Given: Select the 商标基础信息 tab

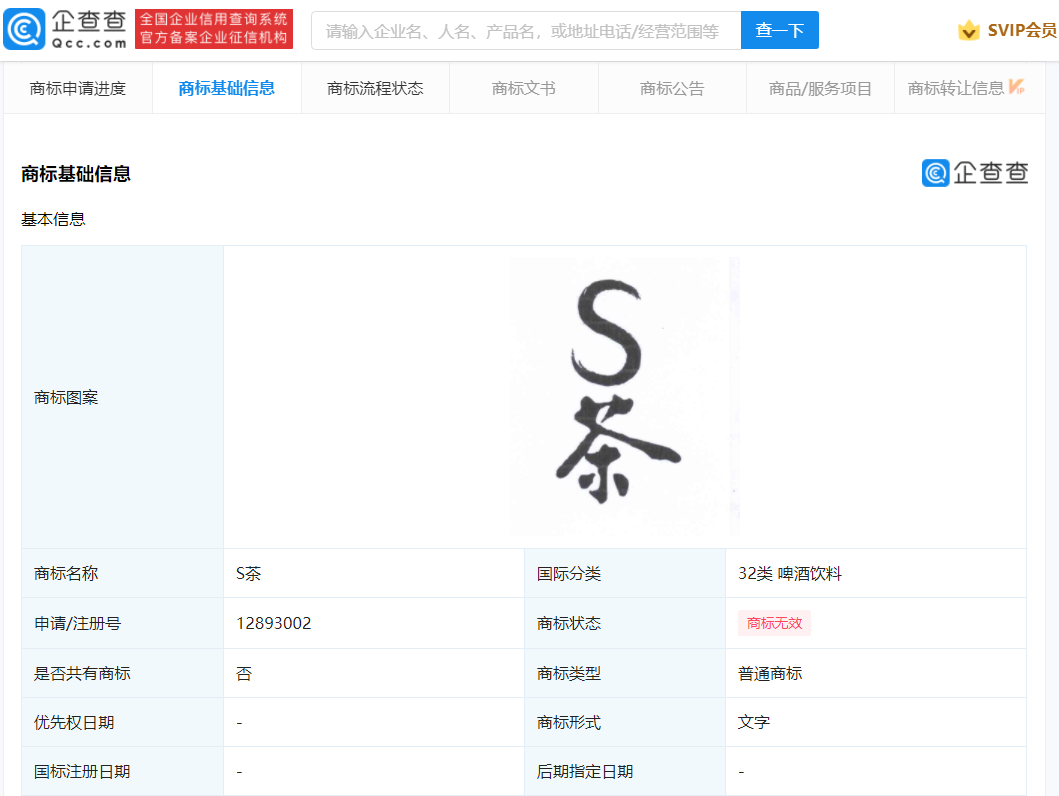Looking at the screenshot, I should (226, 88).
